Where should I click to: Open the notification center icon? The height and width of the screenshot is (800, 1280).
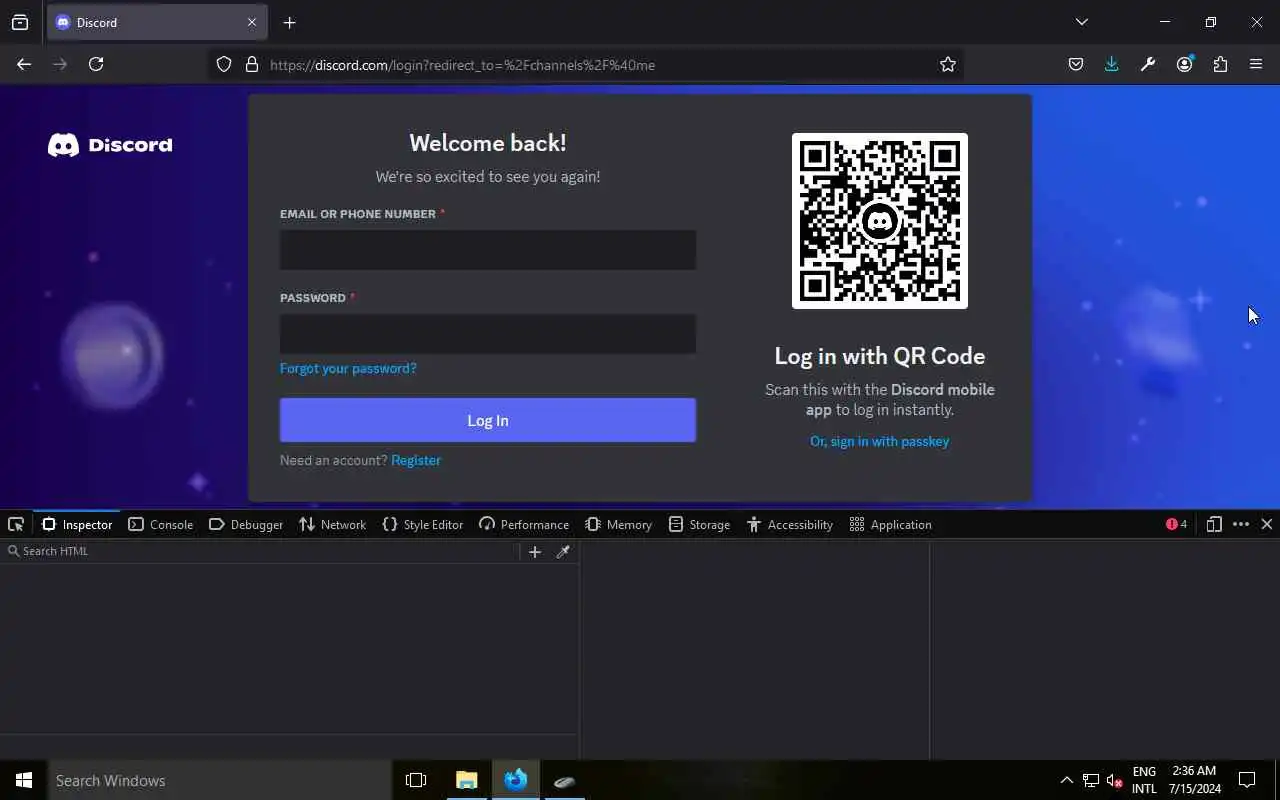click(x=1247, y=780)
